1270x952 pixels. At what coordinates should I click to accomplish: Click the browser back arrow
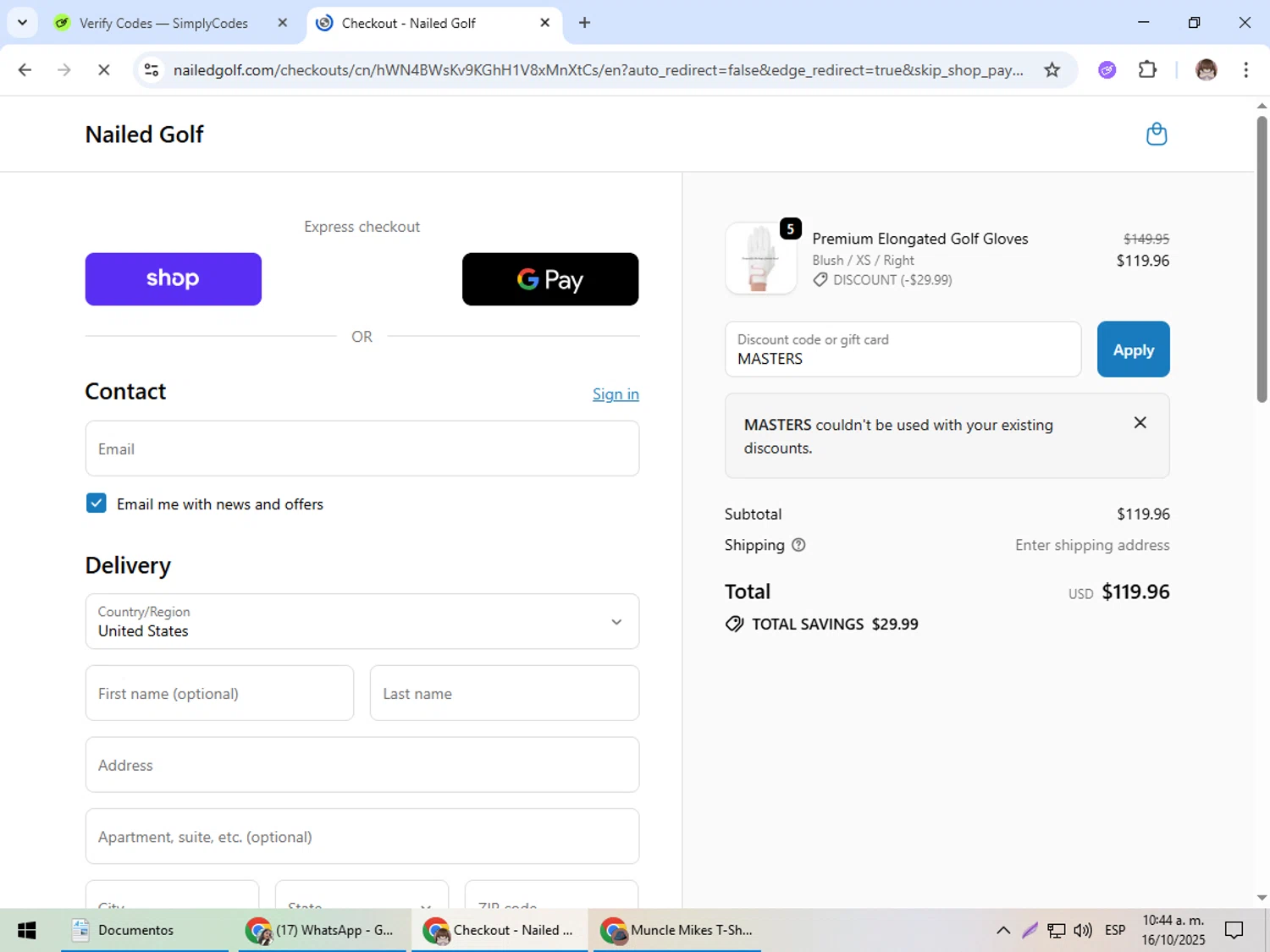(x=25, y=70)
